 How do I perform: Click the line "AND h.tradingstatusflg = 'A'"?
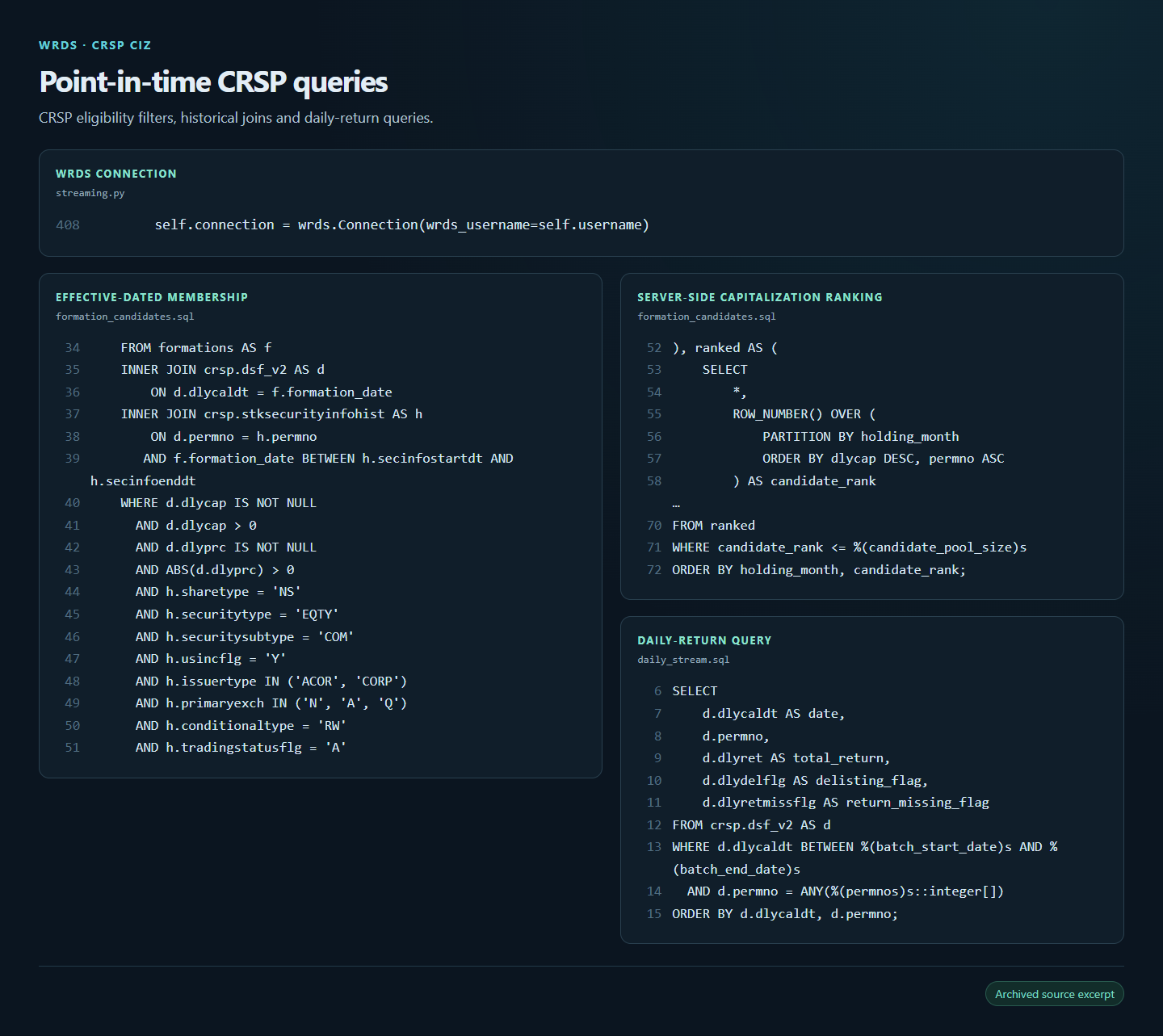coord(241,747)
